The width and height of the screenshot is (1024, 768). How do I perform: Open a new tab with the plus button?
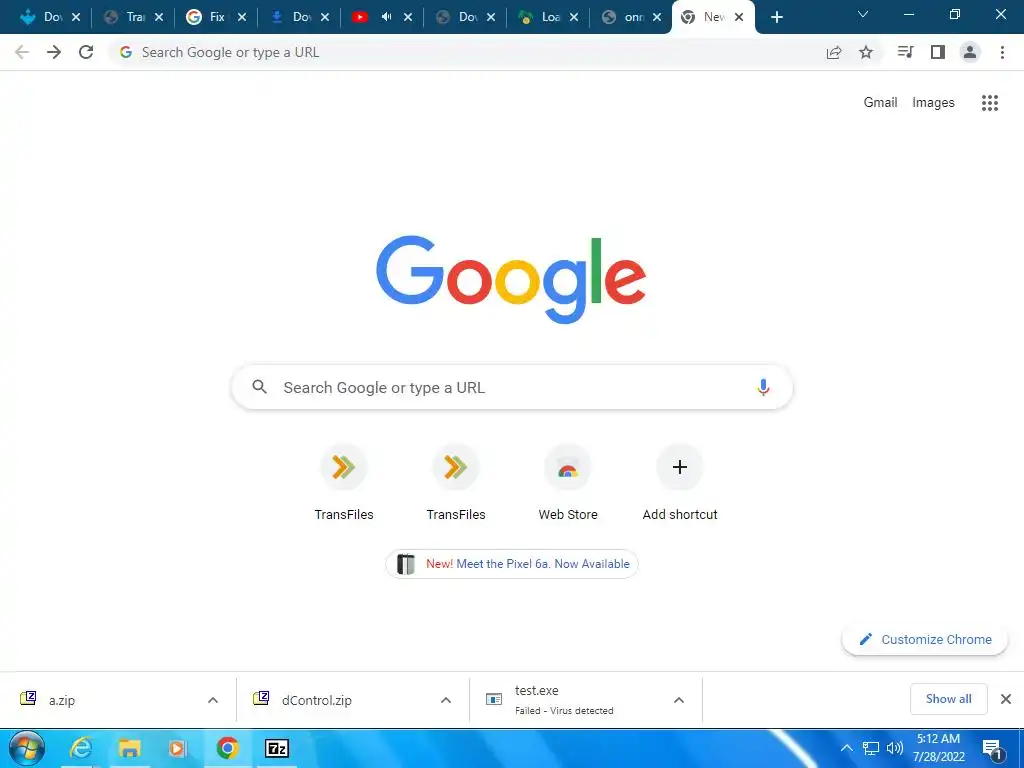[x=776, y=17]
